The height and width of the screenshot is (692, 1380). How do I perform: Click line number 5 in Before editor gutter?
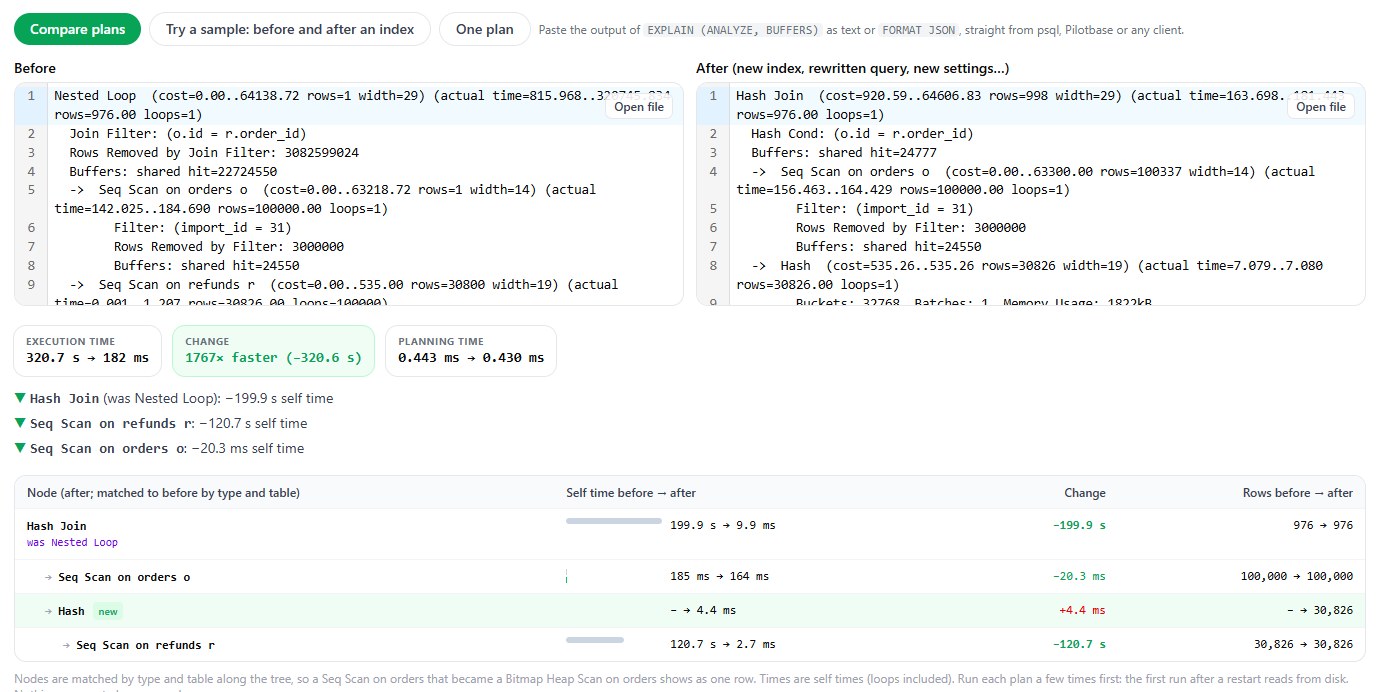tap(31, 191)
